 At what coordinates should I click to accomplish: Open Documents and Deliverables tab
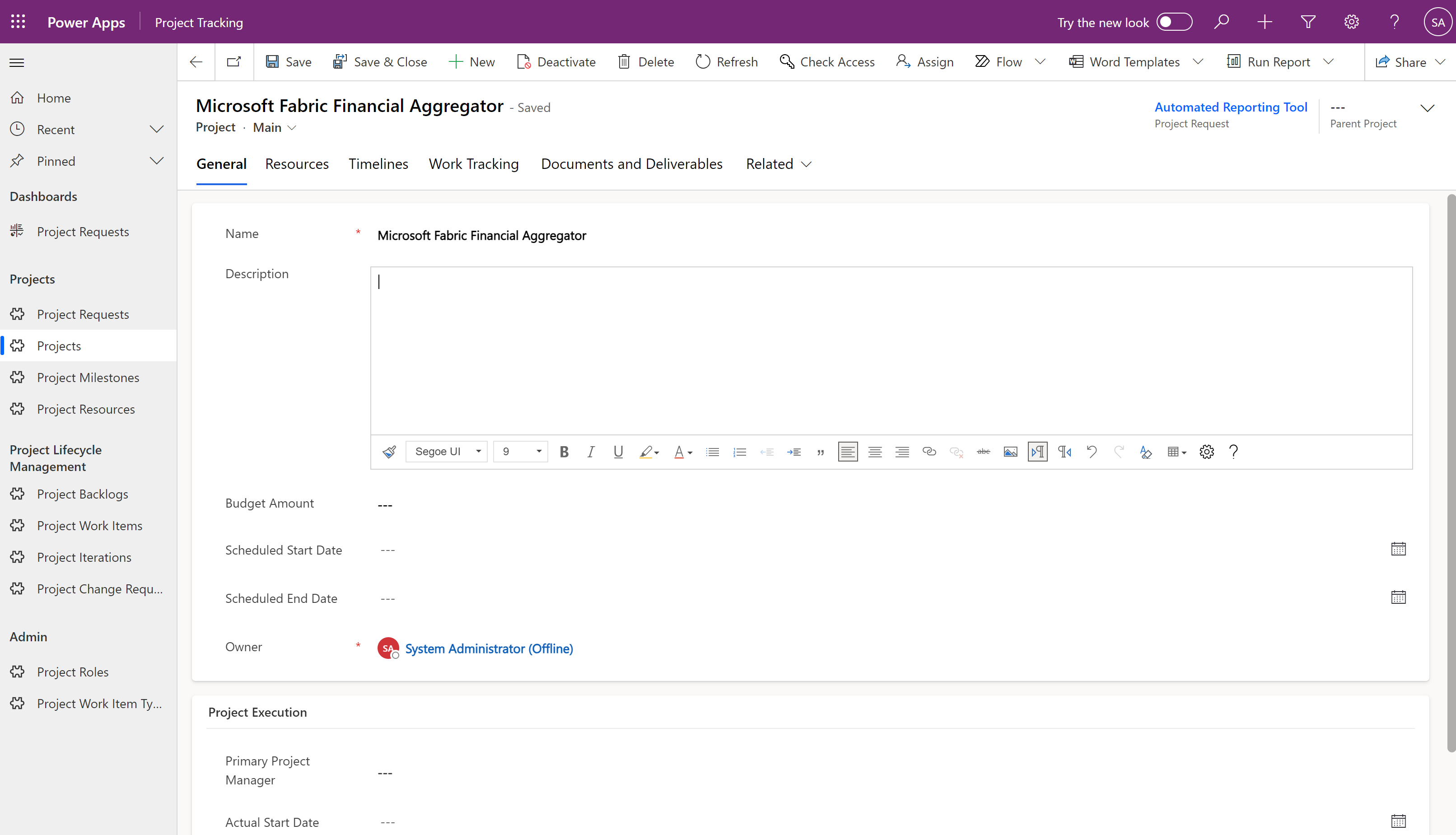click(x=632, y=164)
